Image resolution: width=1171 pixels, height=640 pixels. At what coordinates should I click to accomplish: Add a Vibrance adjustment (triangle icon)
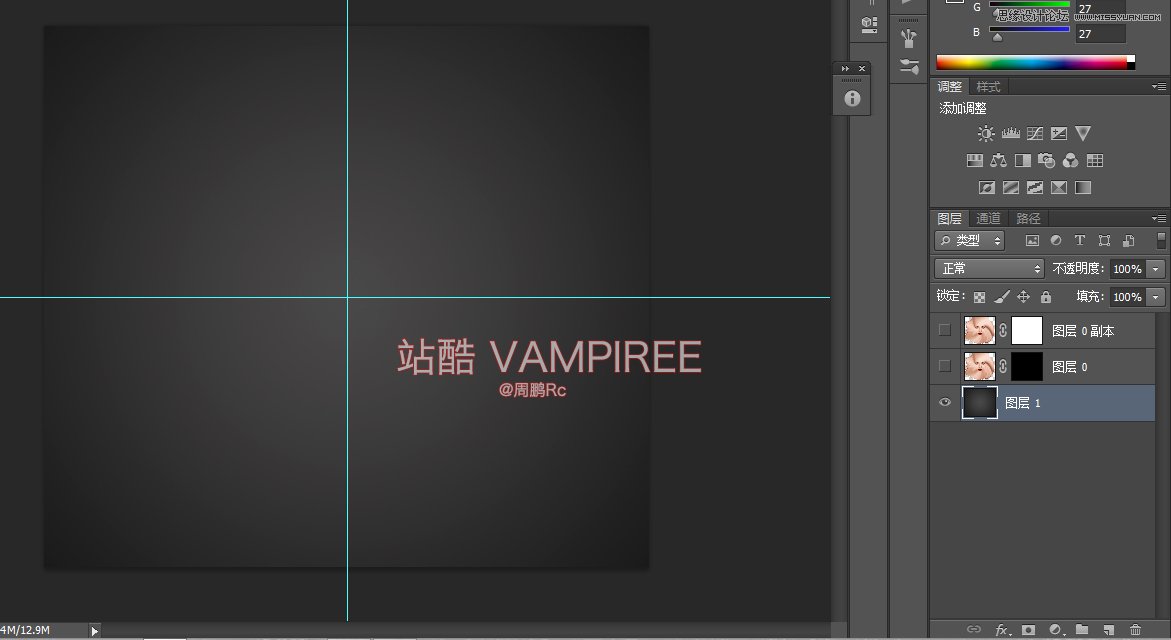[x=1083, y=134]
